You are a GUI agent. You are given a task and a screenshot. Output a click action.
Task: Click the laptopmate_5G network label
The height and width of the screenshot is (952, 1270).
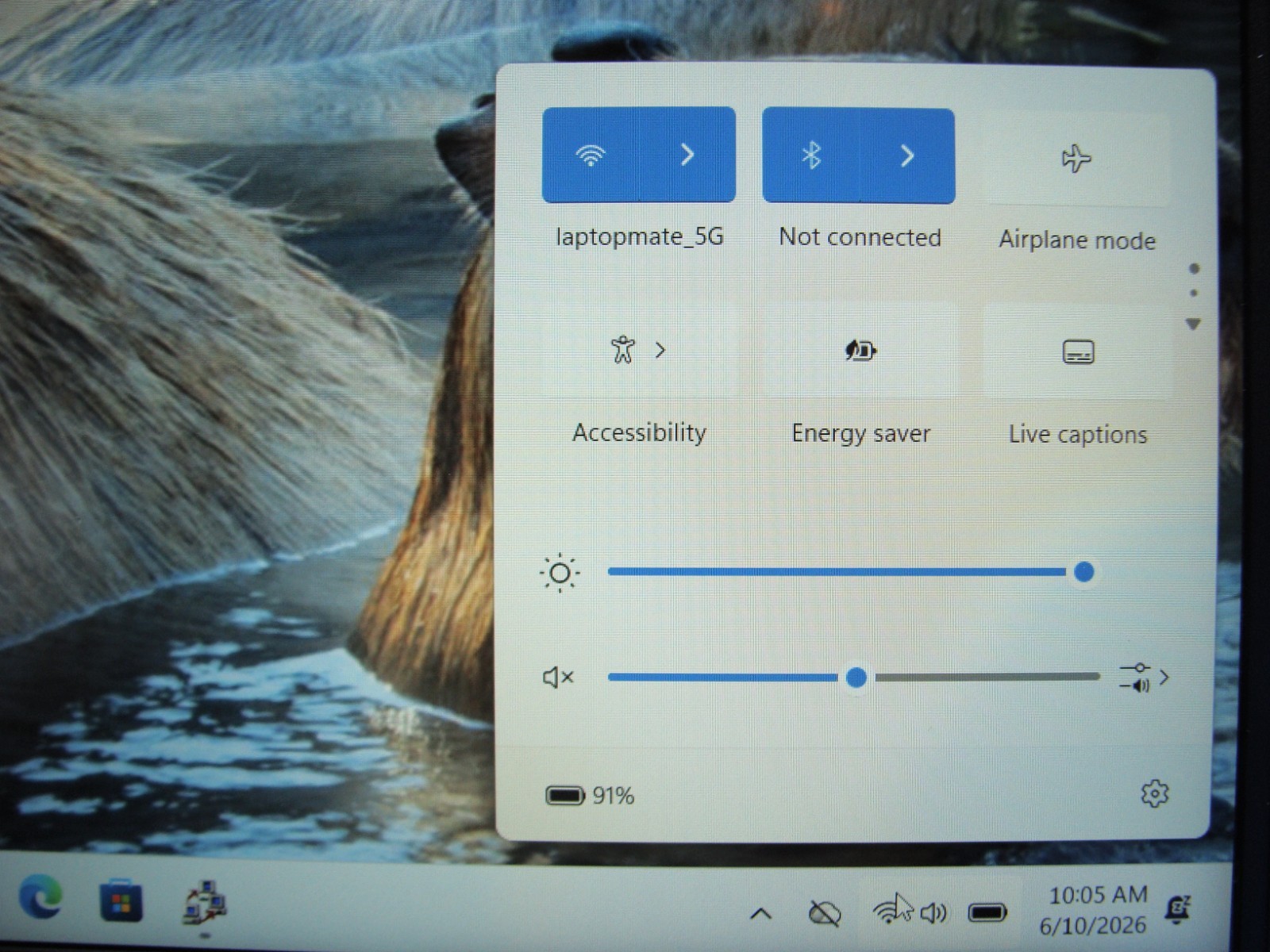click(x=640, y=236)
